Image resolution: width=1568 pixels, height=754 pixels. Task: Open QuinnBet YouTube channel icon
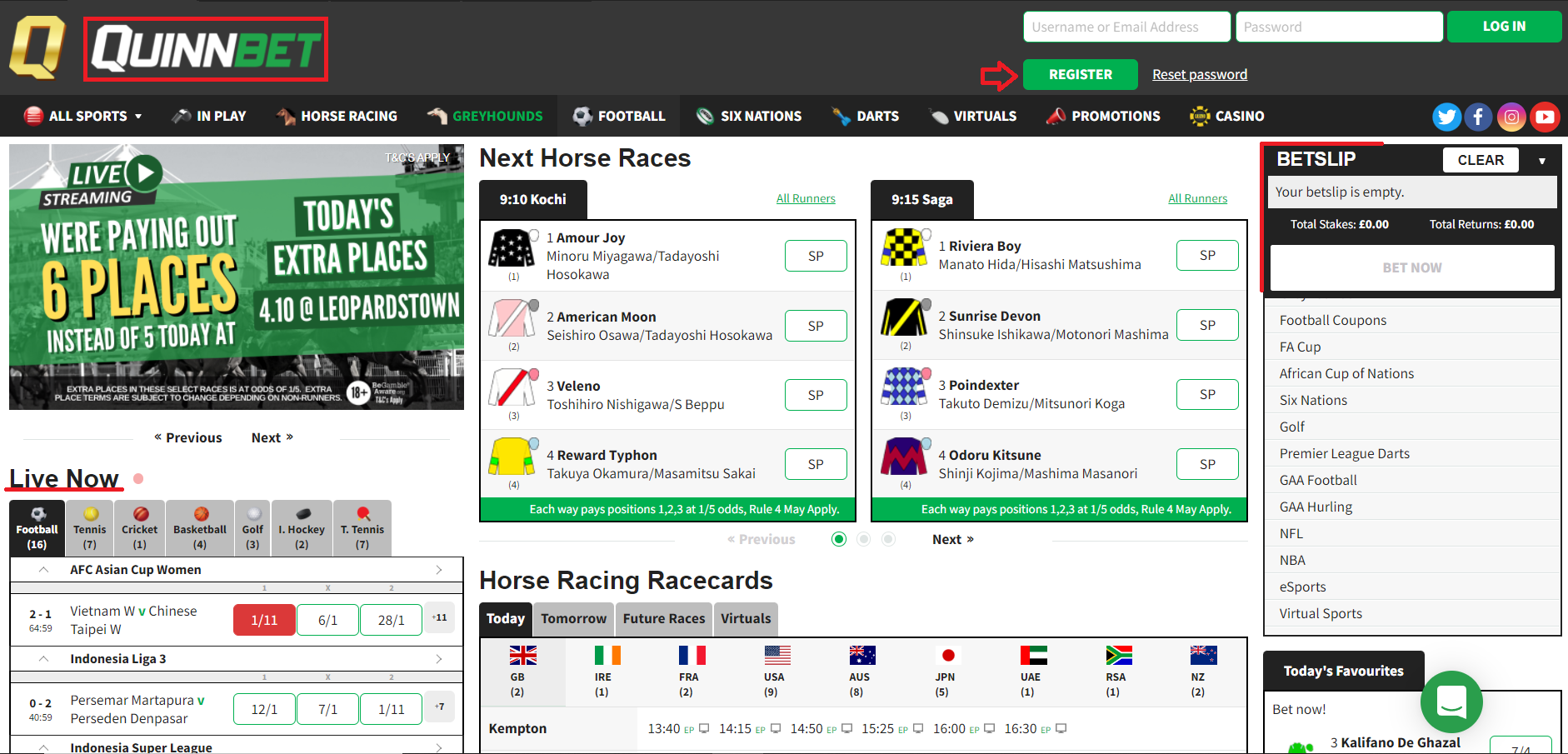(1545, 117)
